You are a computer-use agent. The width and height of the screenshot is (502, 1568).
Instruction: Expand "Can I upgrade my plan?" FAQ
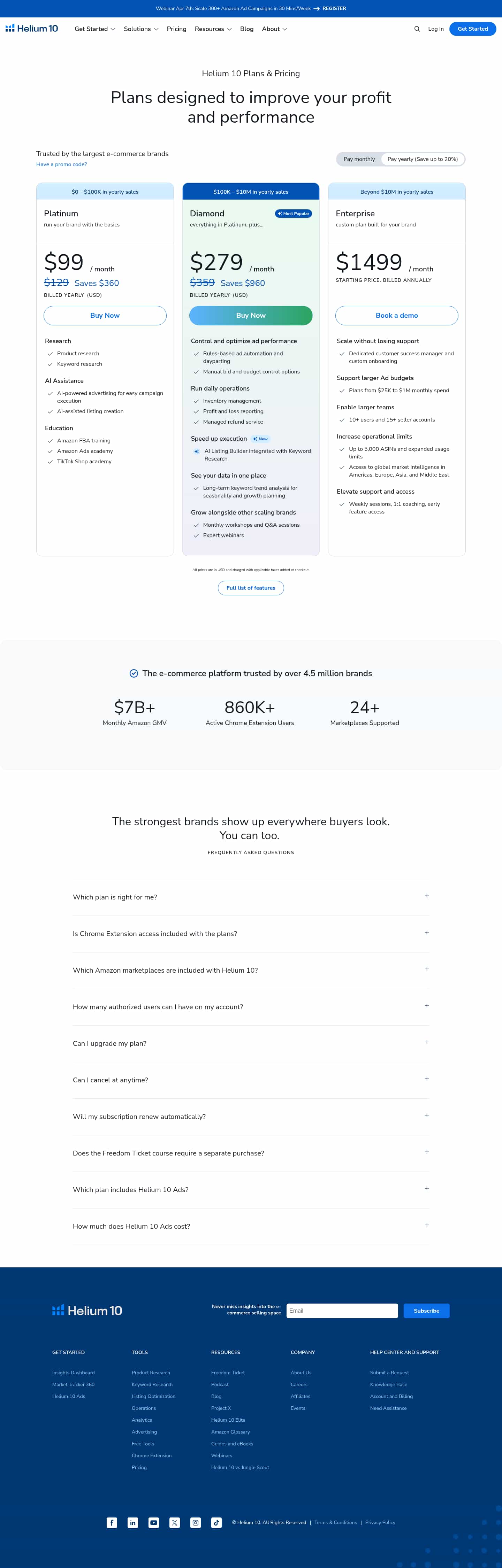[x=250, y=1043]
